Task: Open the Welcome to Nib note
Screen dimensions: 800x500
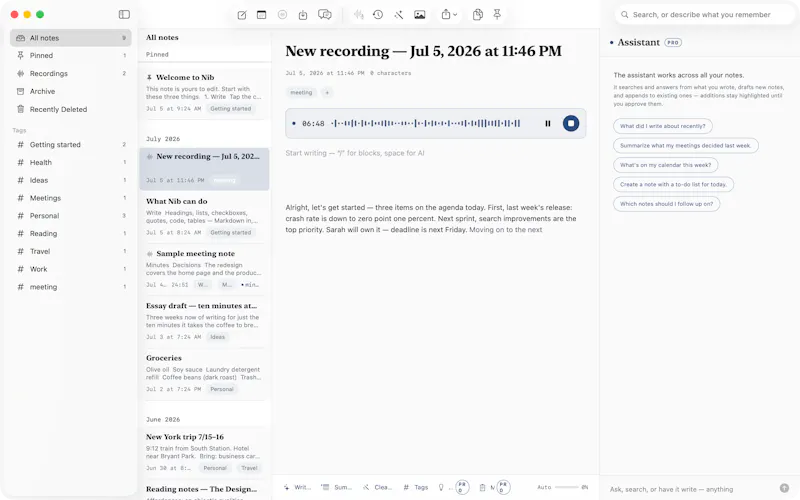Action: point(204,92)
